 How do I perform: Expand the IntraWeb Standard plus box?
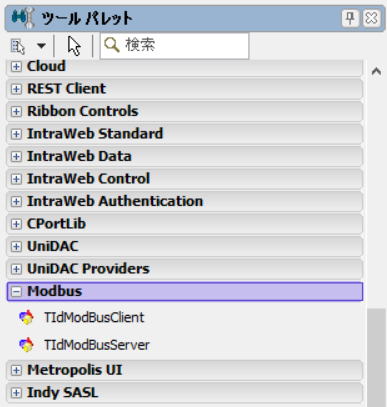click(16, 134)
